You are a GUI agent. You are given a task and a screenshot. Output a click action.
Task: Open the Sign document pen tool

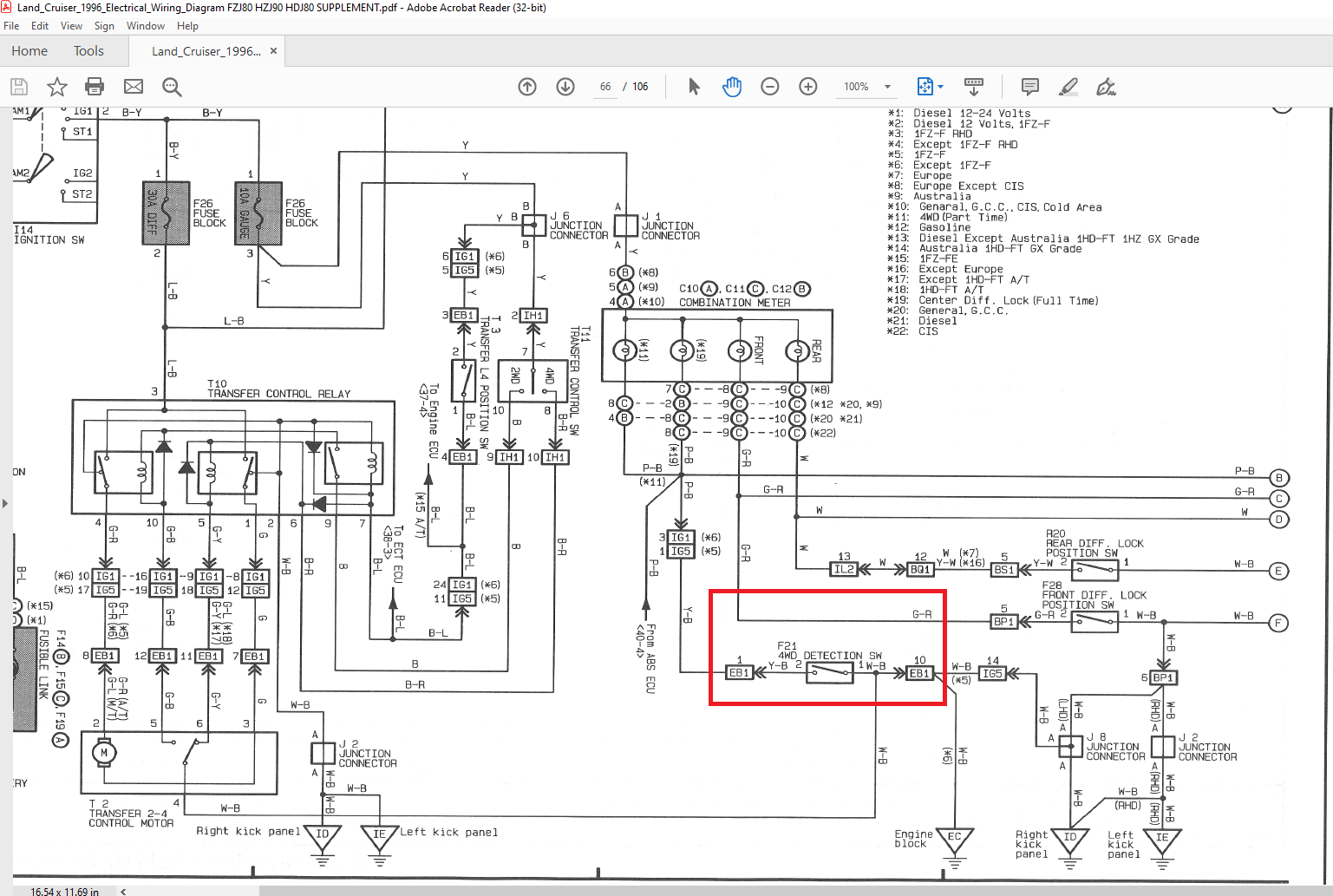coord(1107,87)
